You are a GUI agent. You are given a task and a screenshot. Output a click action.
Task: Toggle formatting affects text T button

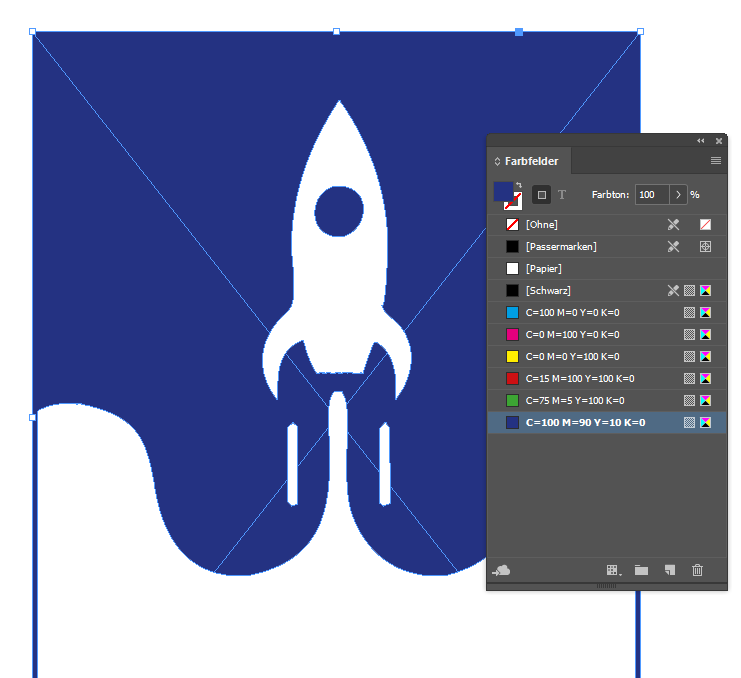[561, 195]
